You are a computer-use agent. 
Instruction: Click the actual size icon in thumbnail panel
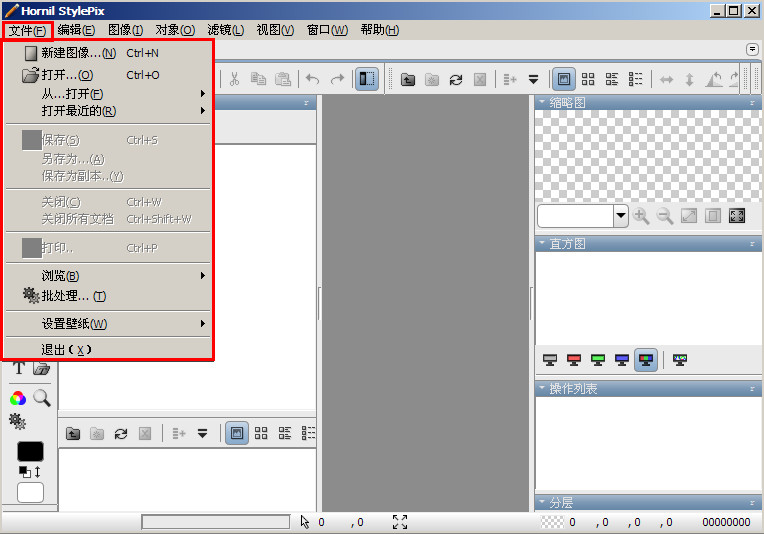tap(712, 216)
